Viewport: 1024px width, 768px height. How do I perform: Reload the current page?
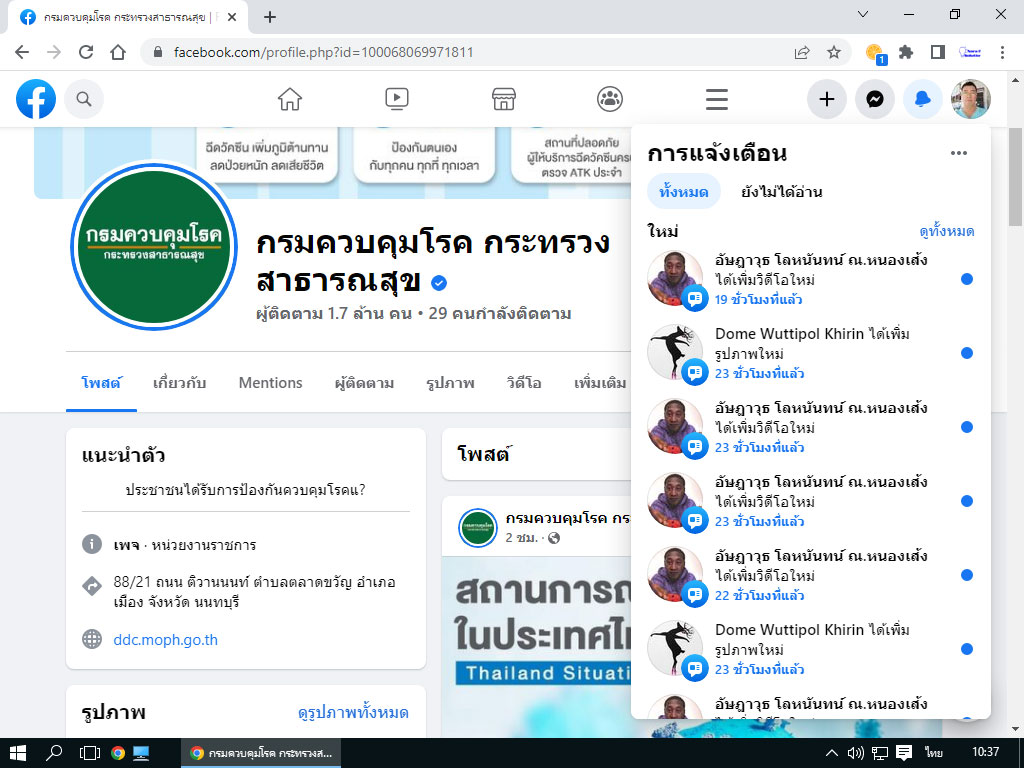point(86,52)
